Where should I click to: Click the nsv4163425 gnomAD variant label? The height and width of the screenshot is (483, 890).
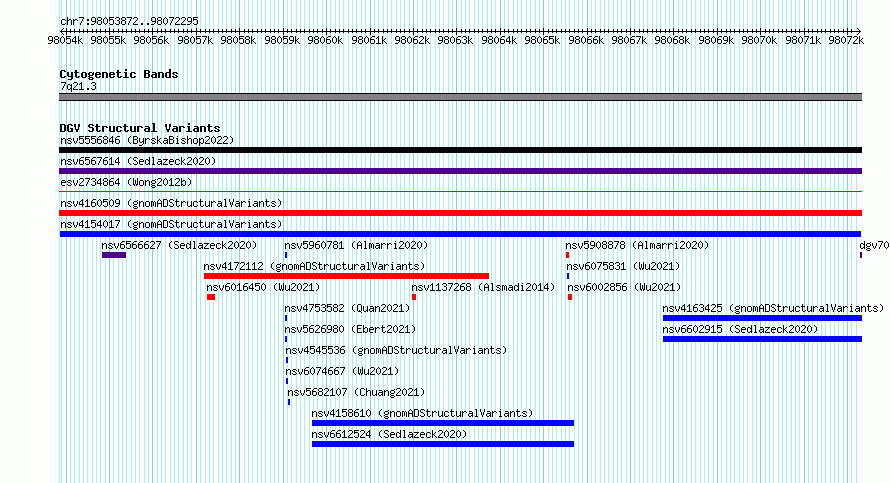pyautogui.click(x=773, y=308)
